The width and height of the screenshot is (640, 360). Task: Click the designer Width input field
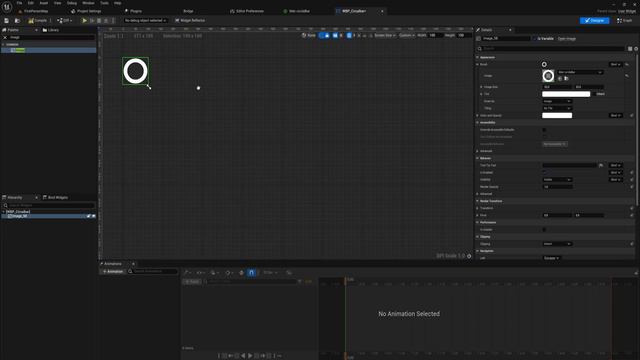click(x=435, y=36)
